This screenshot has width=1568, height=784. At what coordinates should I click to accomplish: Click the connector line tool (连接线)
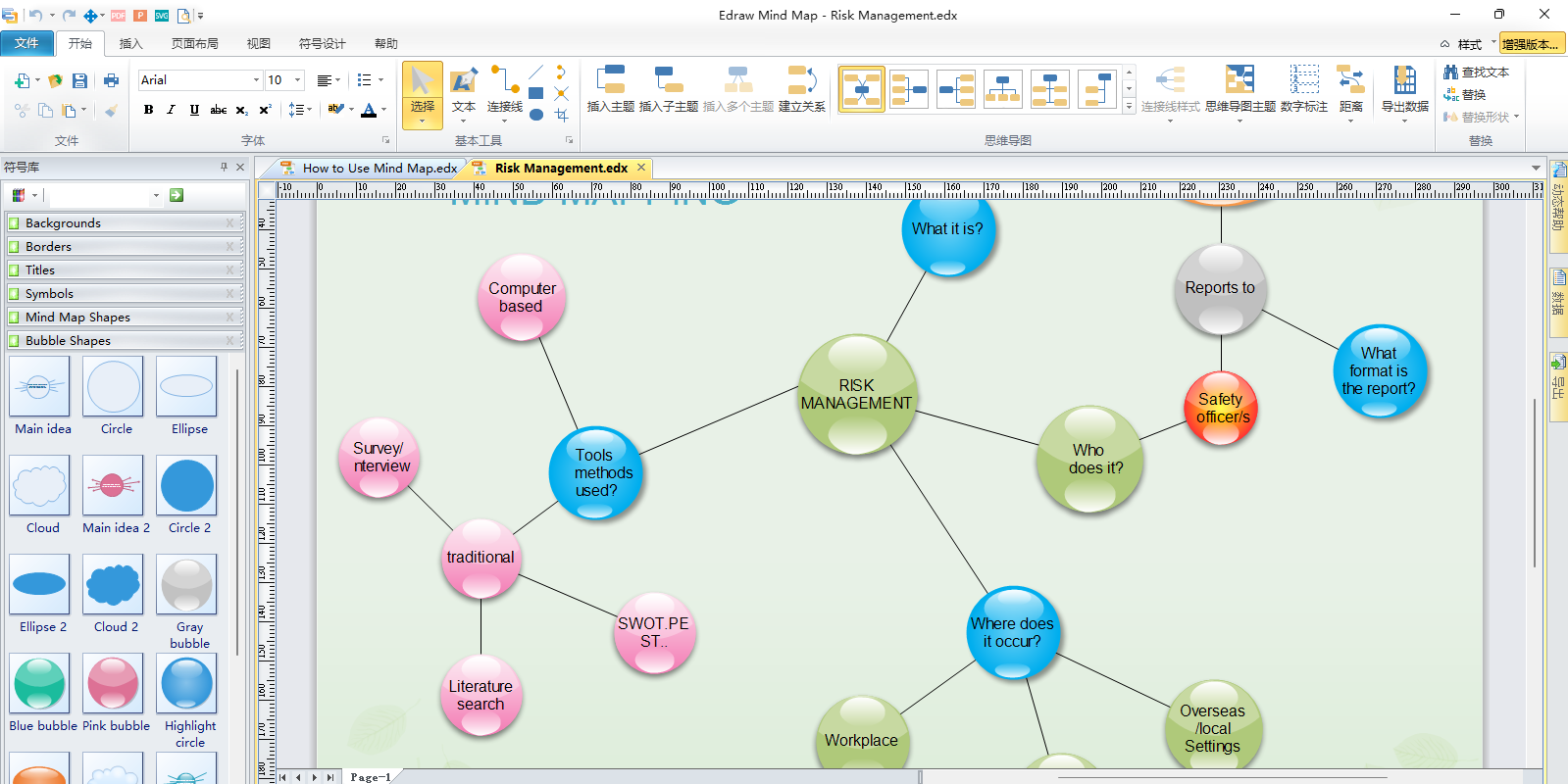[504, 90]
